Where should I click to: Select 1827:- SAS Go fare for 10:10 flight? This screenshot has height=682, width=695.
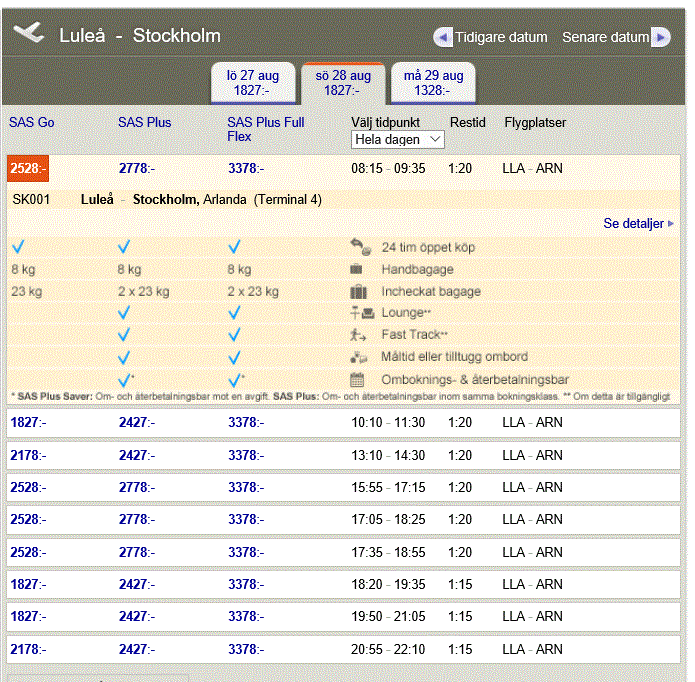click(x=28, y=422)
